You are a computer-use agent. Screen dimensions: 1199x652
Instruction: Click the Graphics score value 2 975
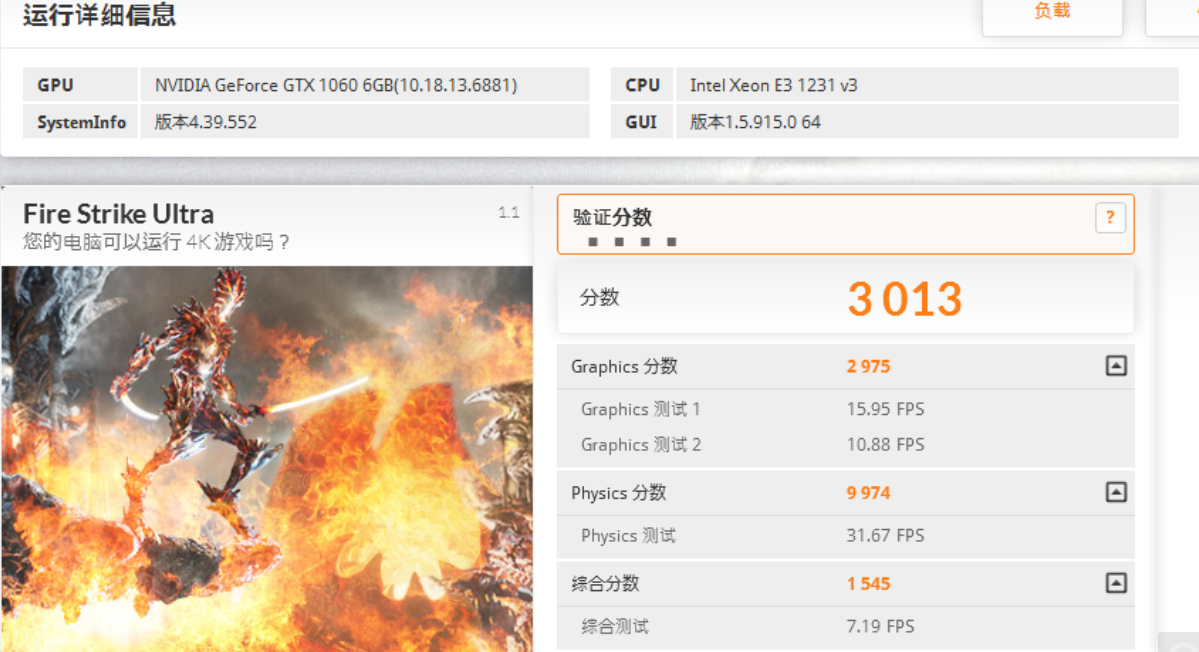click(x=868, y=367)
